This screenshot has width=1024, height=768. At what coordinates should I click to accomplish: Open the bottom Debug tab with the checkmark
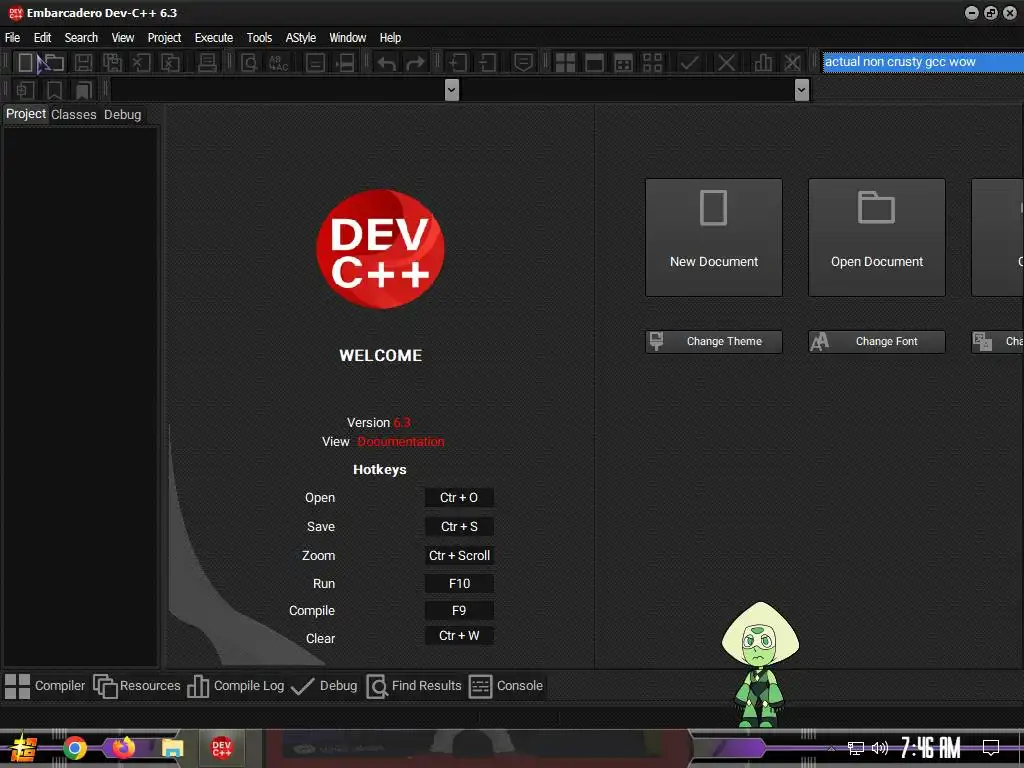click(324, 686)
